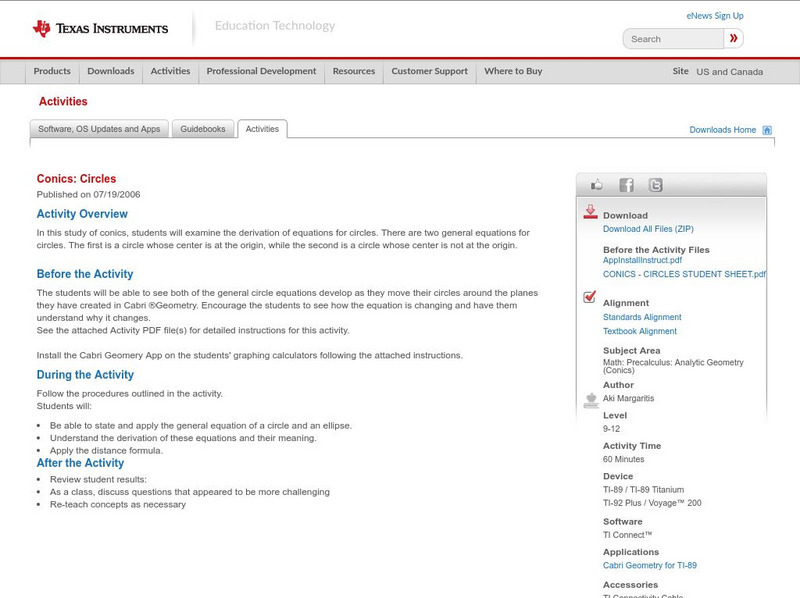Screen dimensions: 800x598
Task: Switch to Software, OS Updates and Apps tab
Action: [99, 129]
